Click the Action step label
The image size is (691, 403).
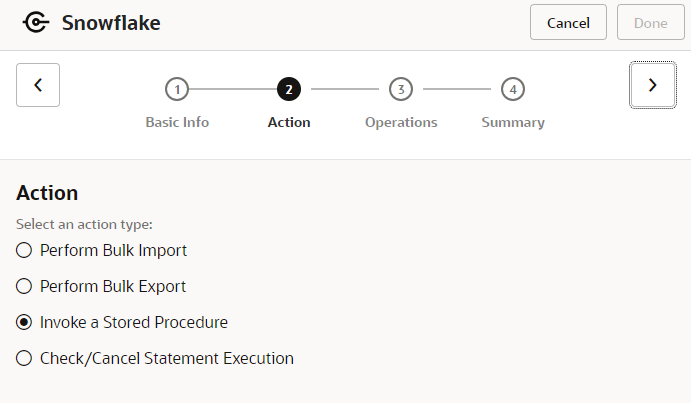(289, 122)
